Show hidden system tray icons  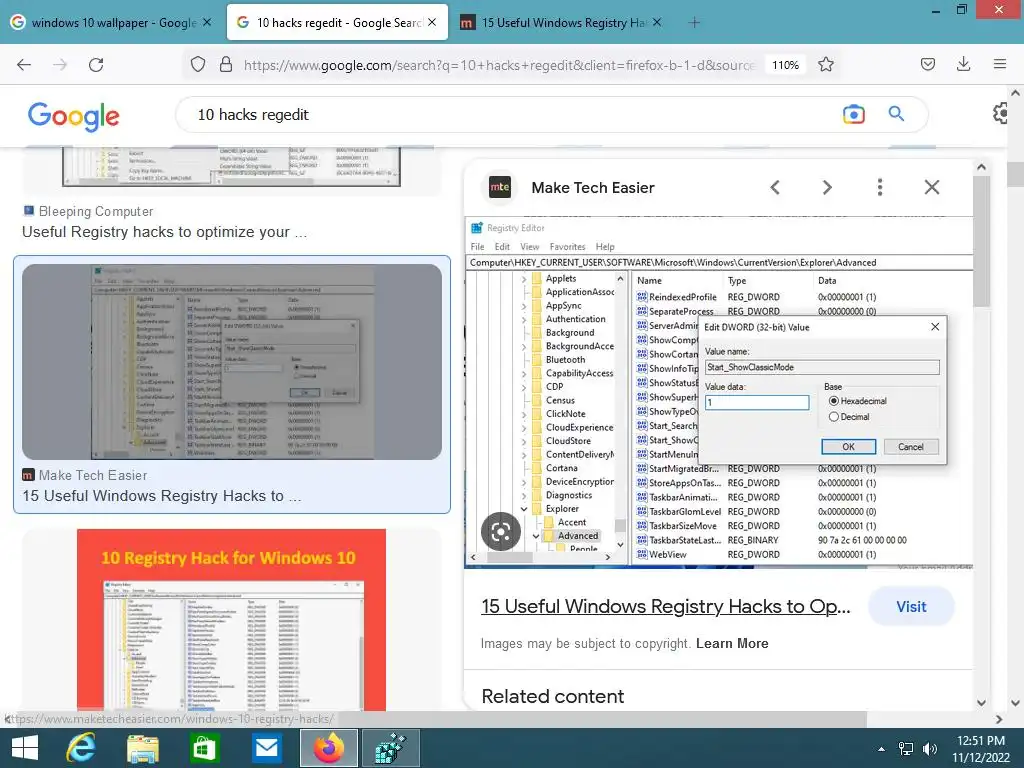click(881, 749)
